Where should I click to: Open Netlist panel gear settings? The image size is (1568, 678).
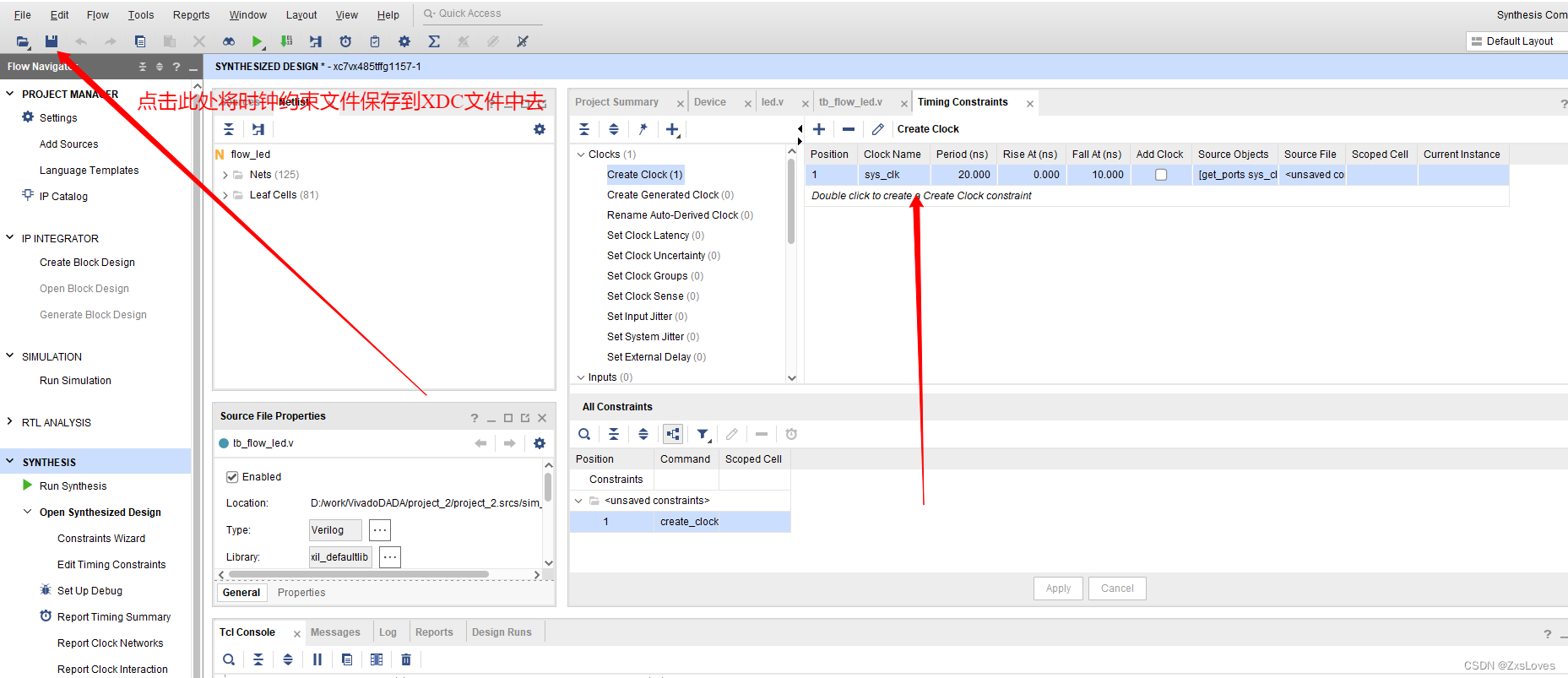pos(540,129)
